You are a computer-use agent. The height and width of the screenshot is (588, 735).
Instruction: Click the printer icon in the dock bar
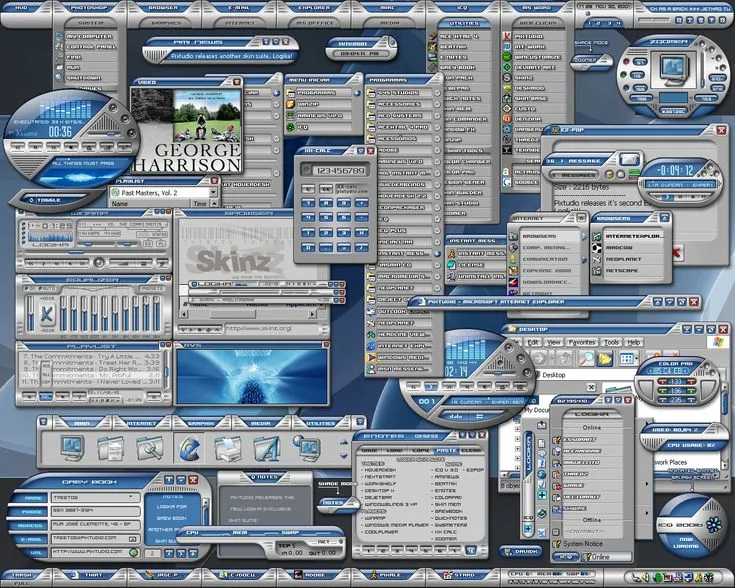(x=228, y=449)
